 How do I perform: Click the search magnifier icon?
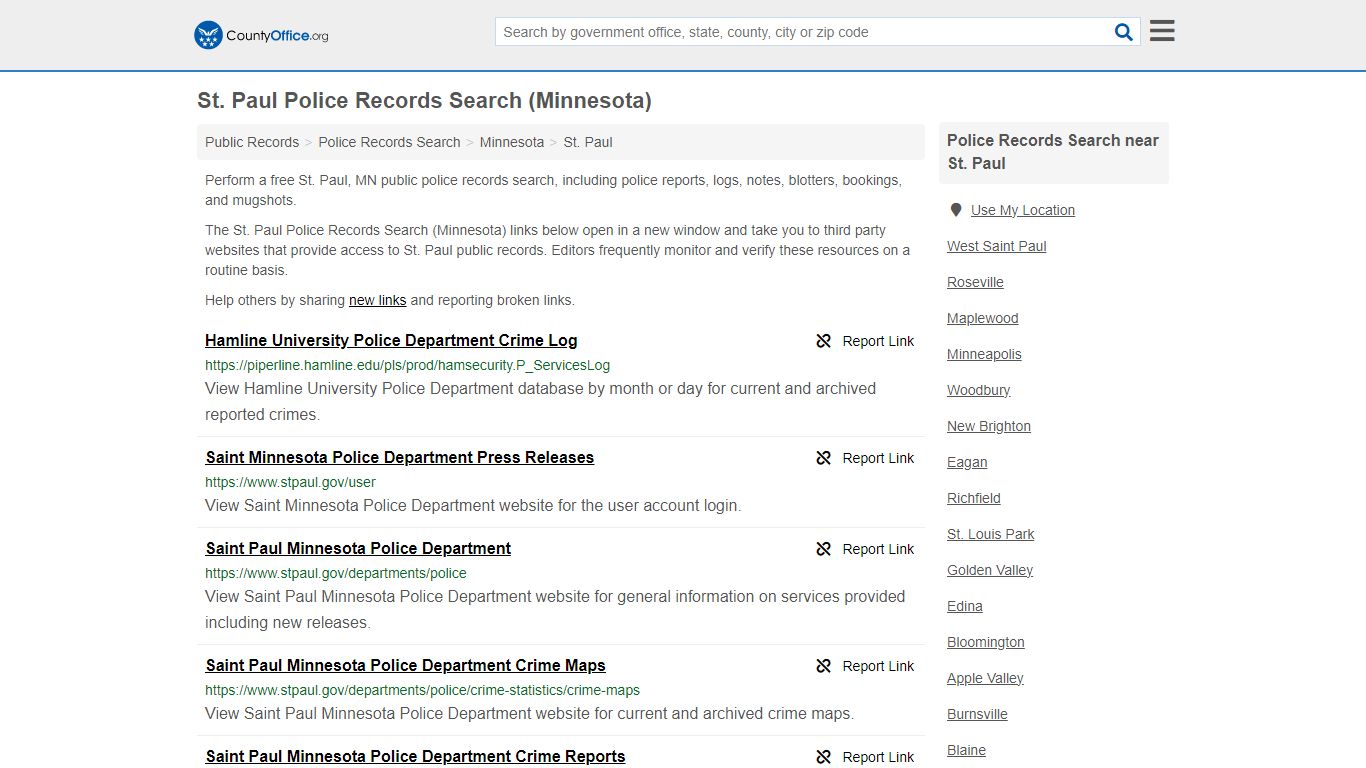coord(1124,32)
